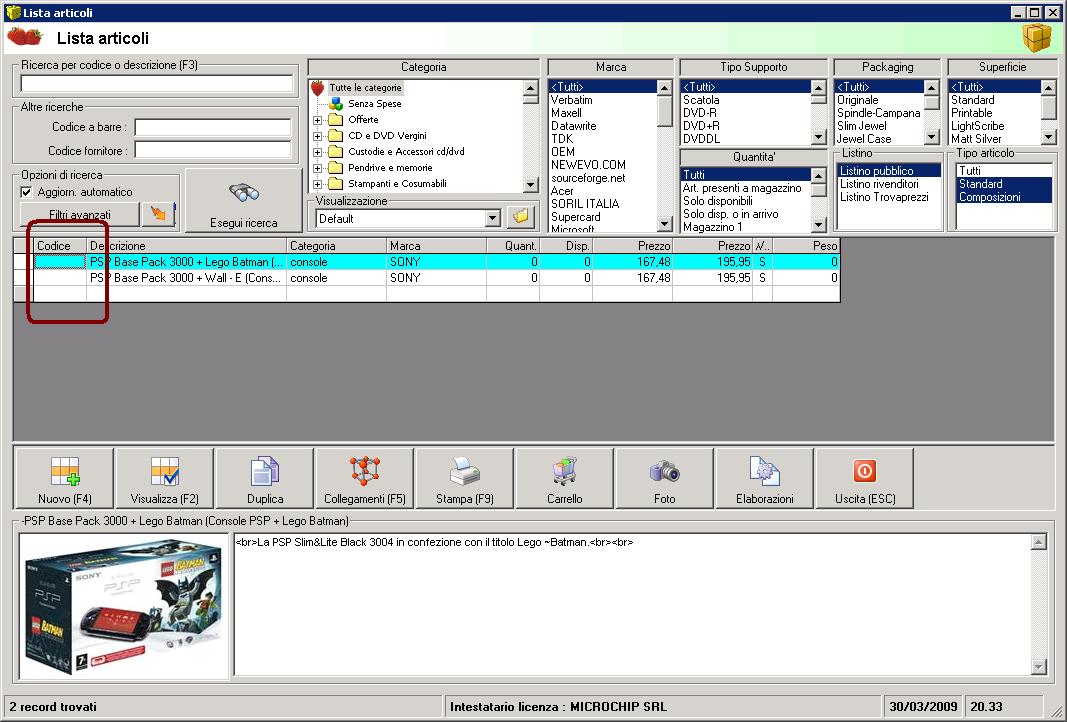
Task: Click the PSP Lego Batman product photo thumbnail
Action: [x=124, y=606]
